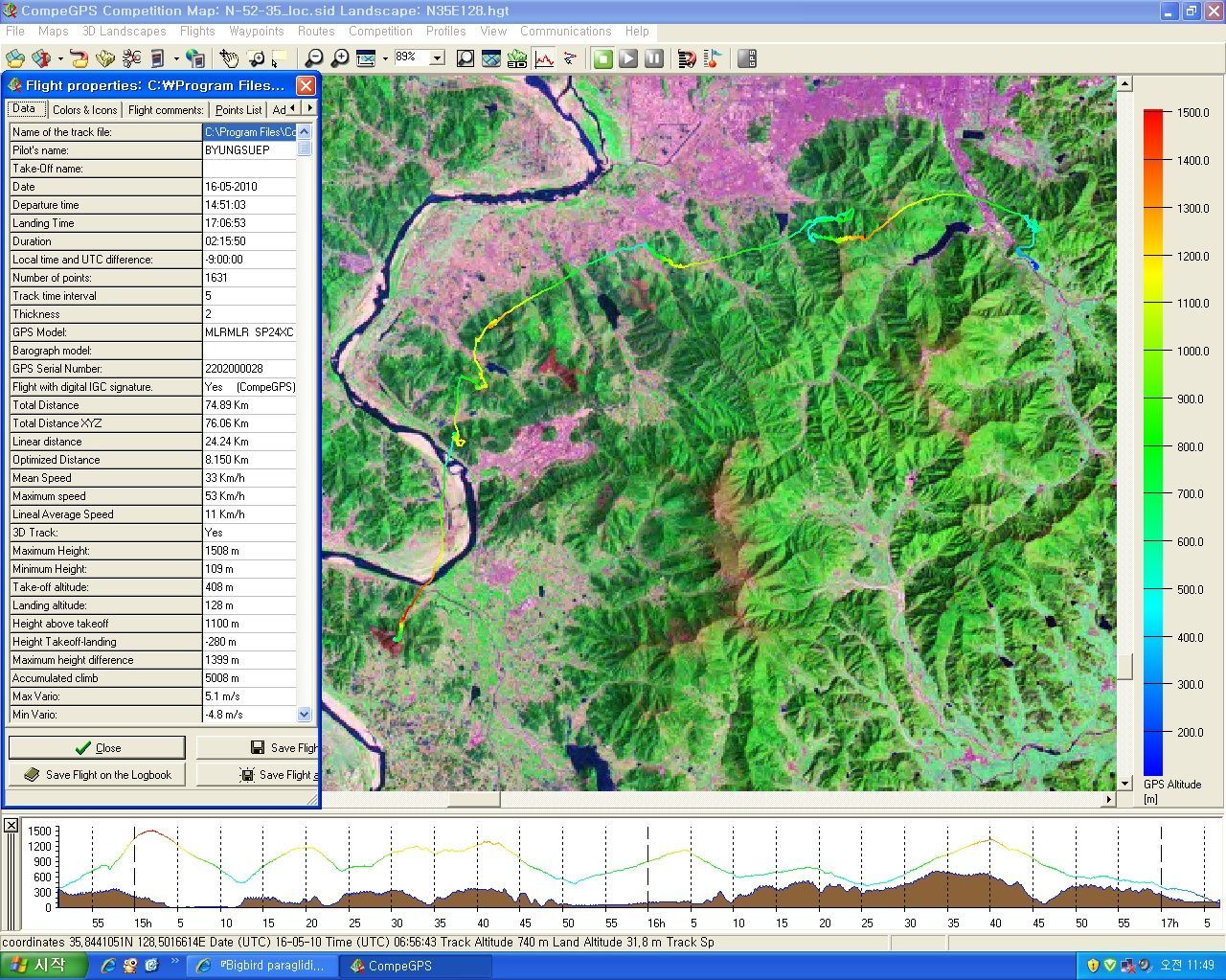Viewport: 1226px width, 980px height.
Task: Click the Internet Explorer quick launch icon
Action: (107, 966)
